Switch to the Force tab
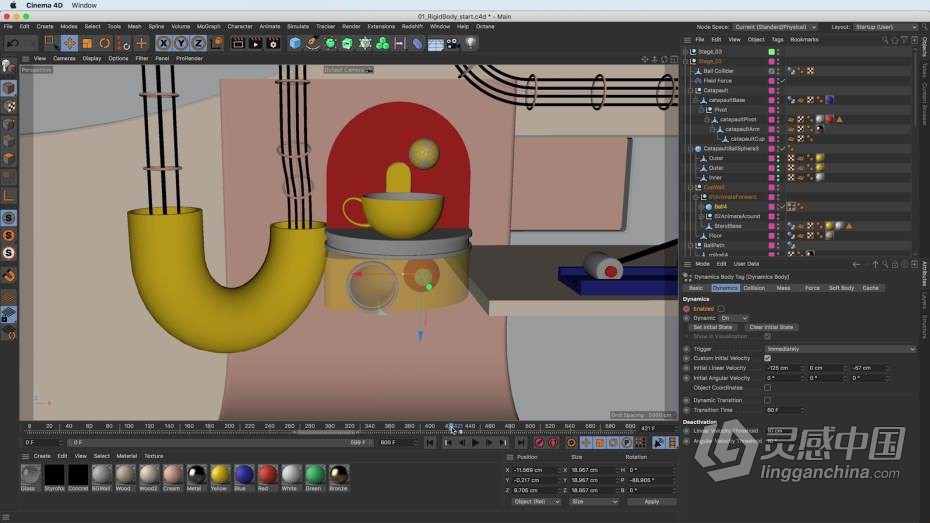 coord(812,288)
